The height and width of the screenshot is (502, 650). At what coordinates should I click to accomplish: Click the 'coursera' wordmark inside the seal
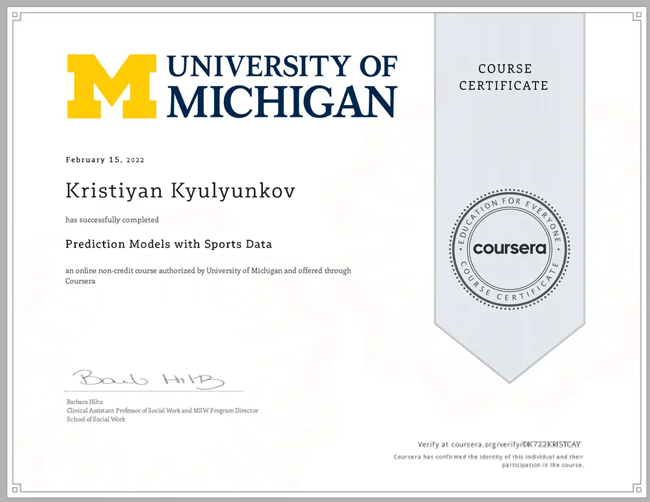pyautogui.click(x=509, y=248)
